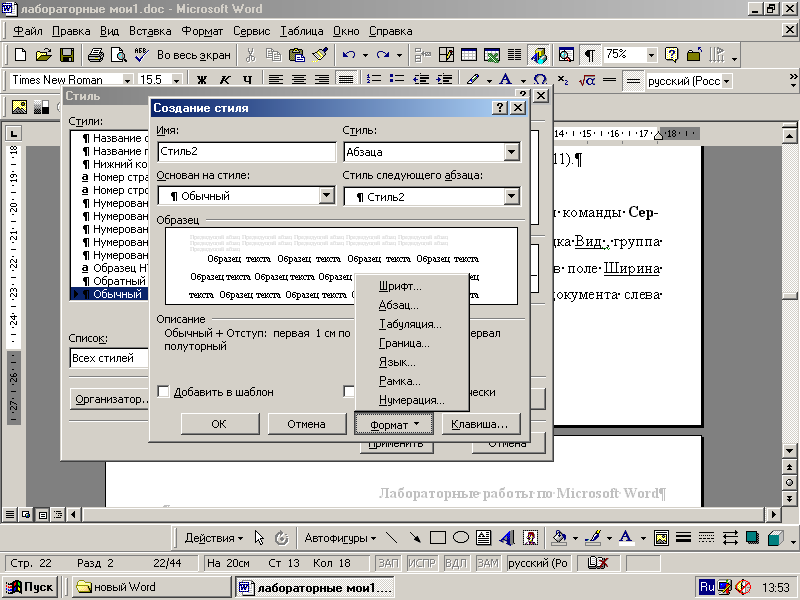Expand the Основан на стиле dropdown
Image resolution: width=800 pixels, height=600 pixels.
327,195
